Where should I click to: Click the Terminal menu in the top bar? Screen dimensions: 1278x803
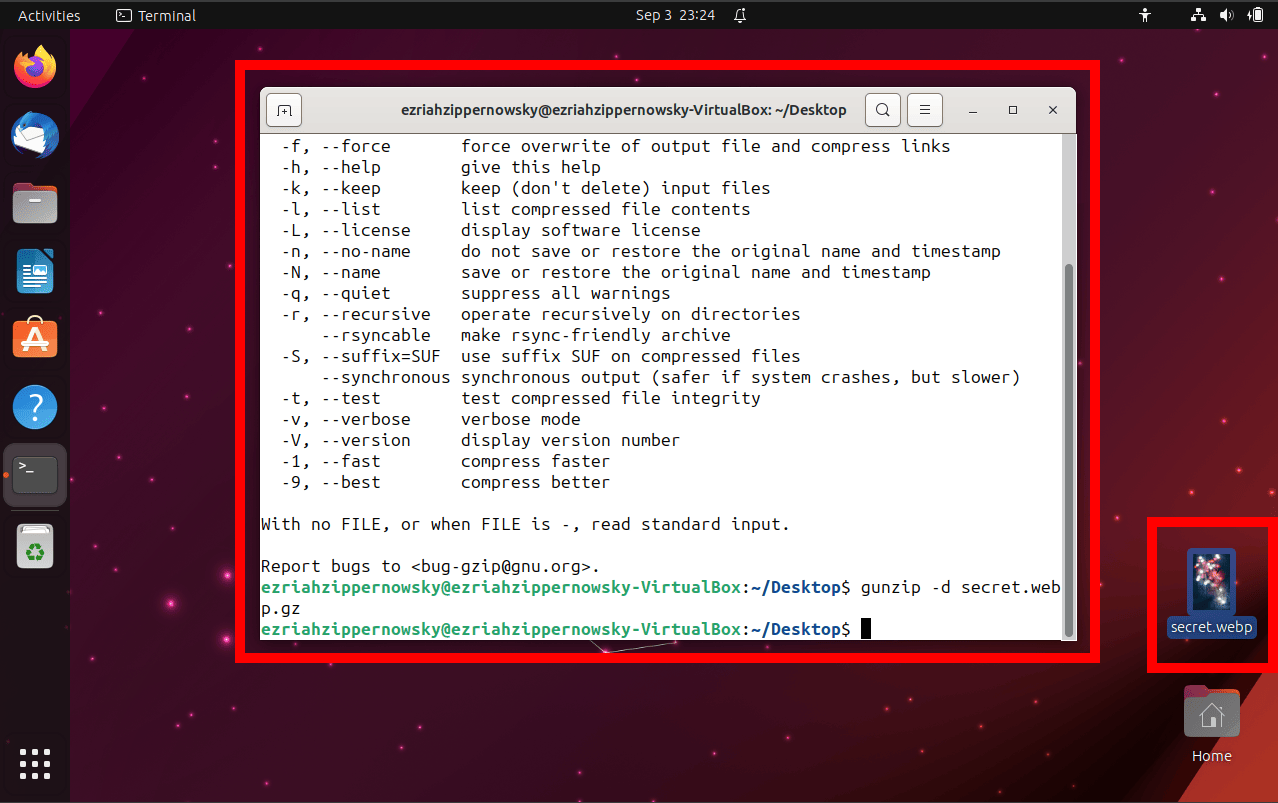(x=155, y=15)
